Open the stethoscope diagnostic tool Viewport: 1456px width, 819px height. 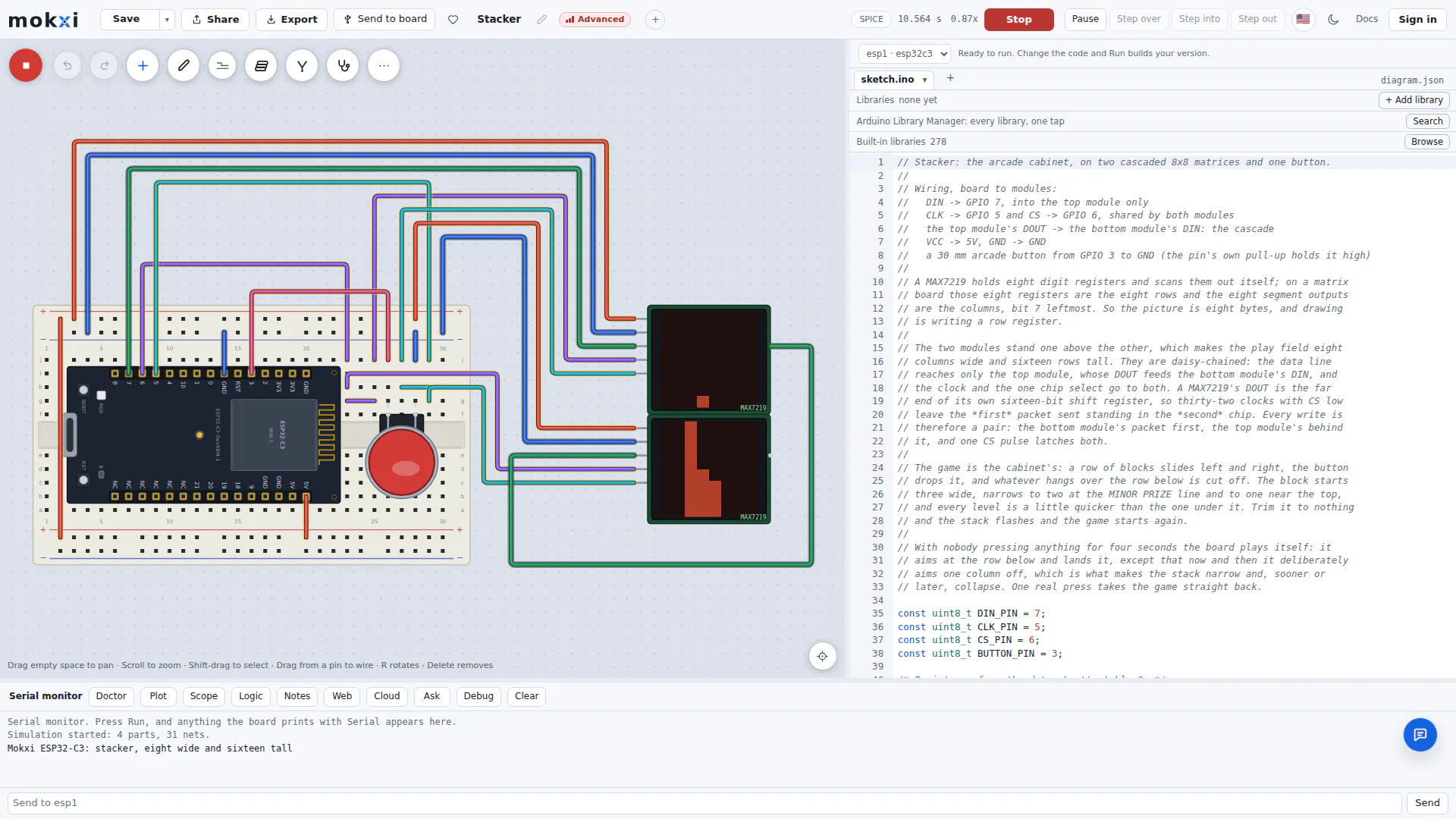[343, 65]
